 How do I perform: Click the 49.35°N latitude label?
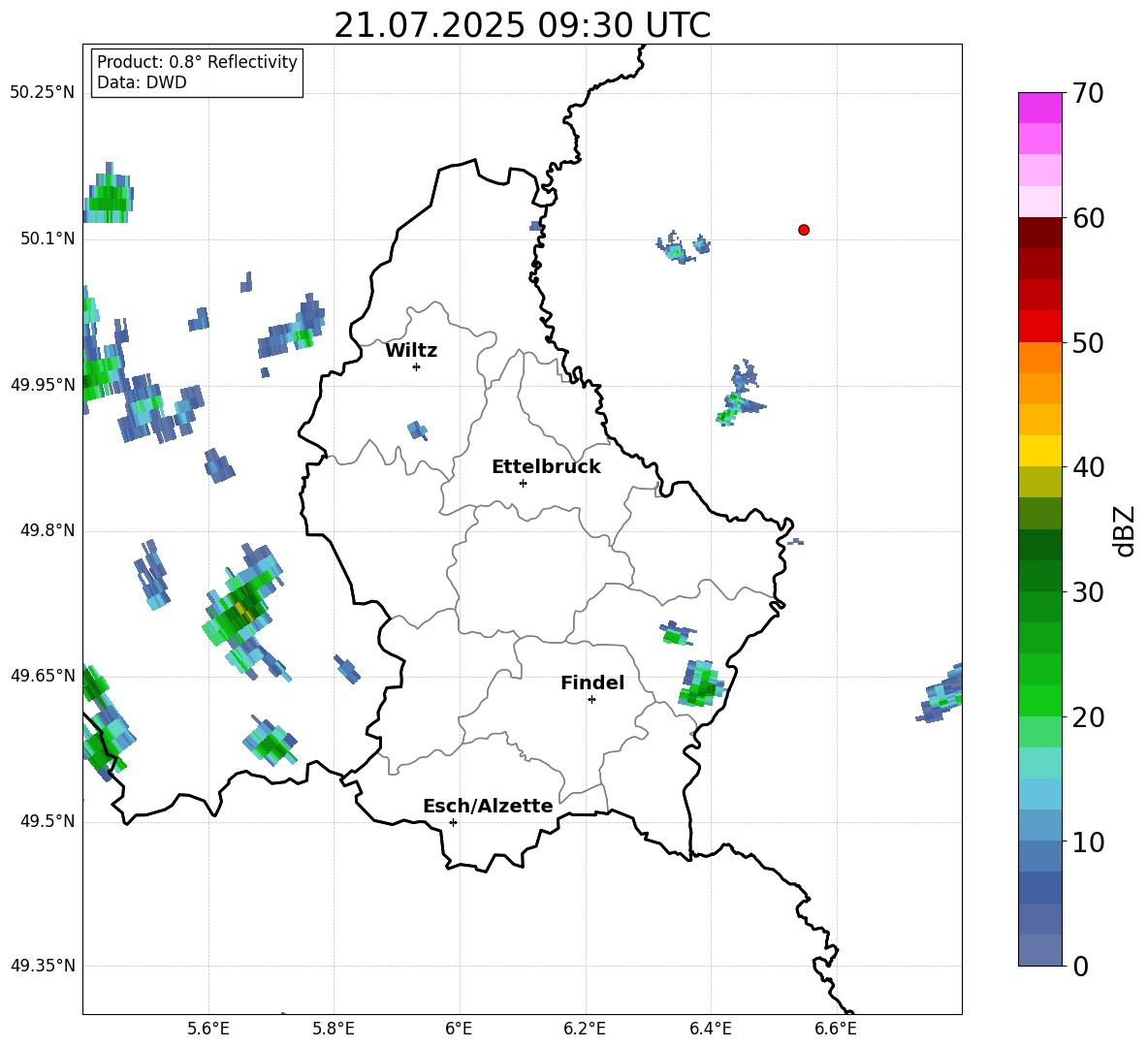click(42, 966)
